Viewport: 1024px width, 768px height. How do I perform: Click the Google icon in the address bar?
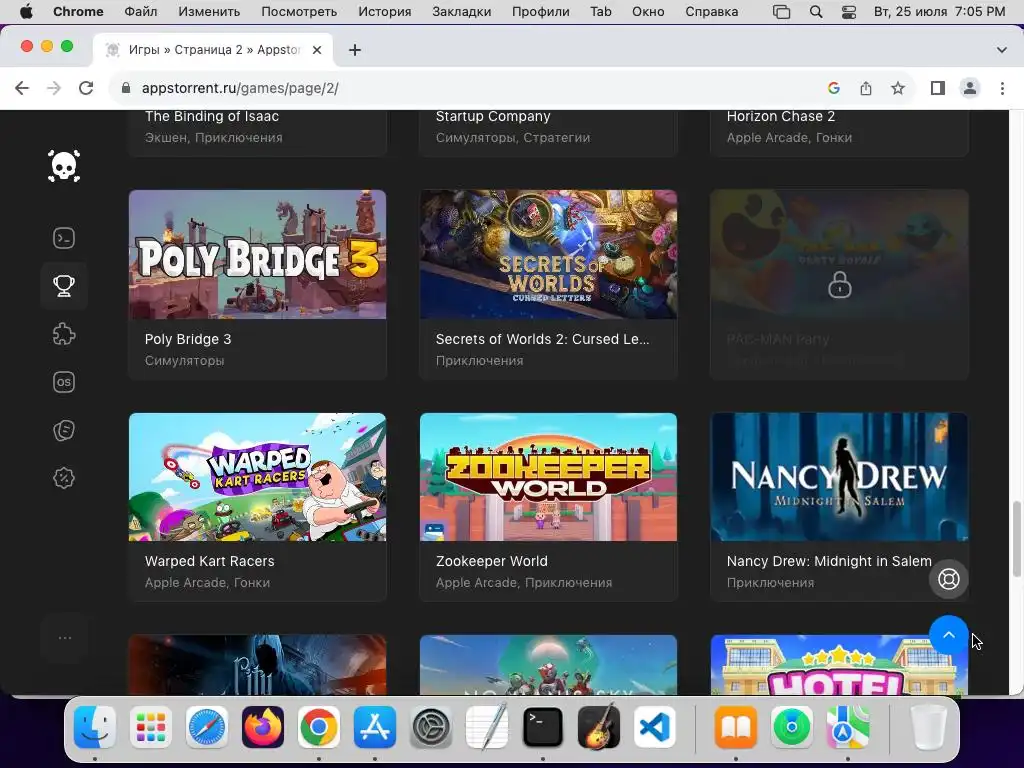tap(833, 88)
